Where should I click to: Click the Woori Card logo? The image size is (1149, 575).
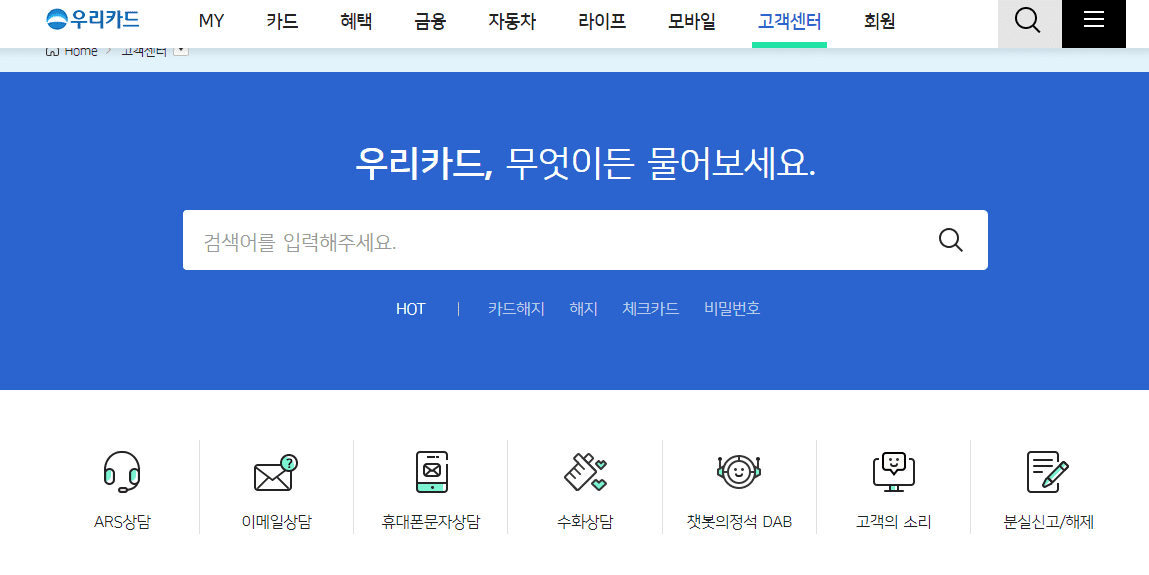click(92, 20)
